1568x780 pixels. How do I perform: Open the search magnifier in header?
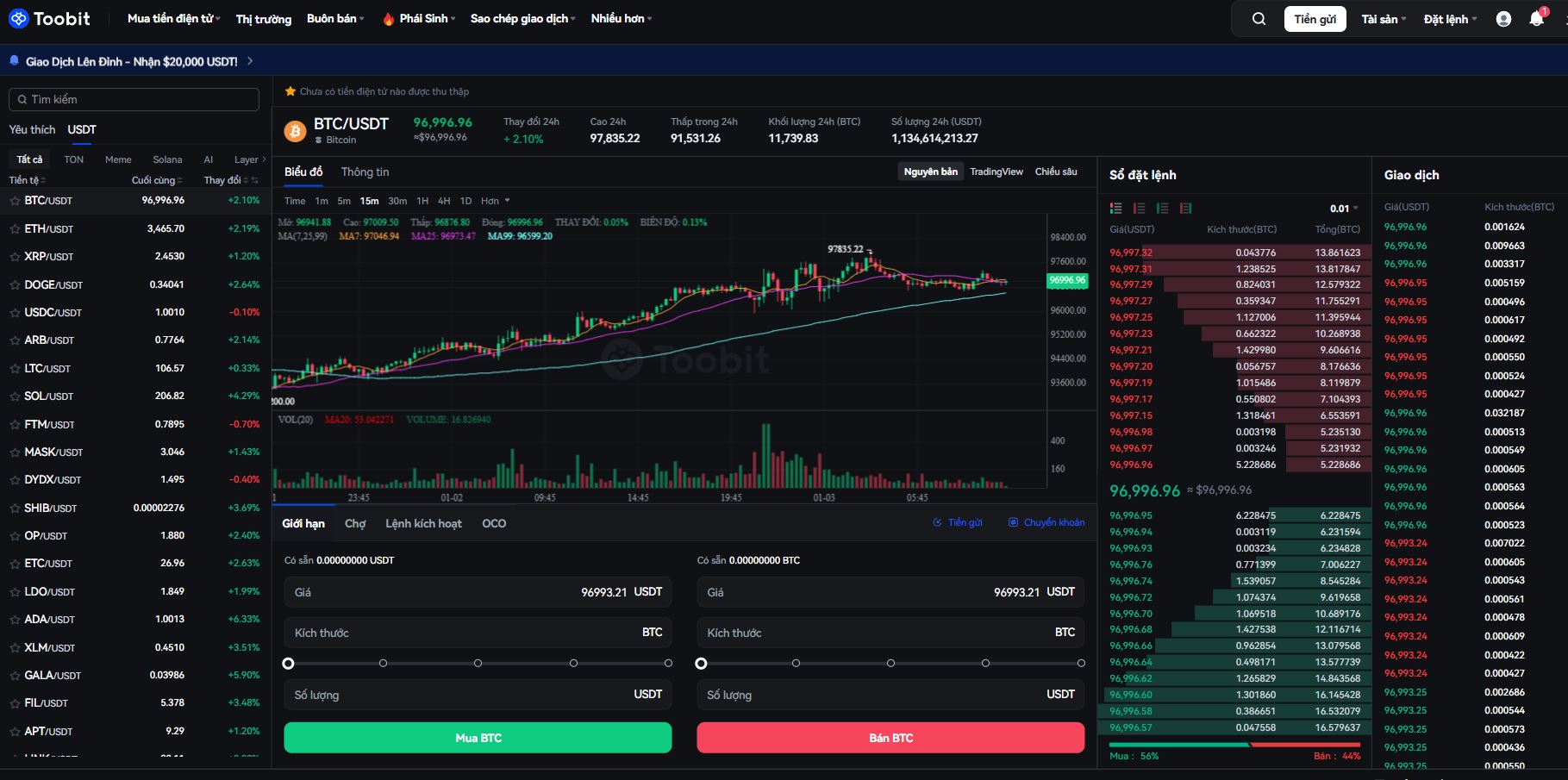(1259, 19)
